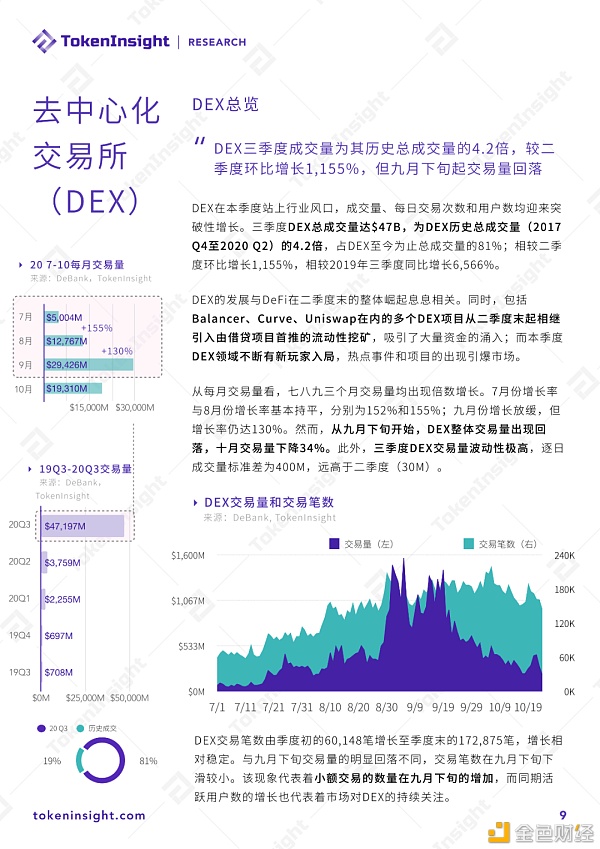Click the teal 交易笔数（右） legend swatch
The height and width of the screenshot is (849, 600).
coord(469,544)
